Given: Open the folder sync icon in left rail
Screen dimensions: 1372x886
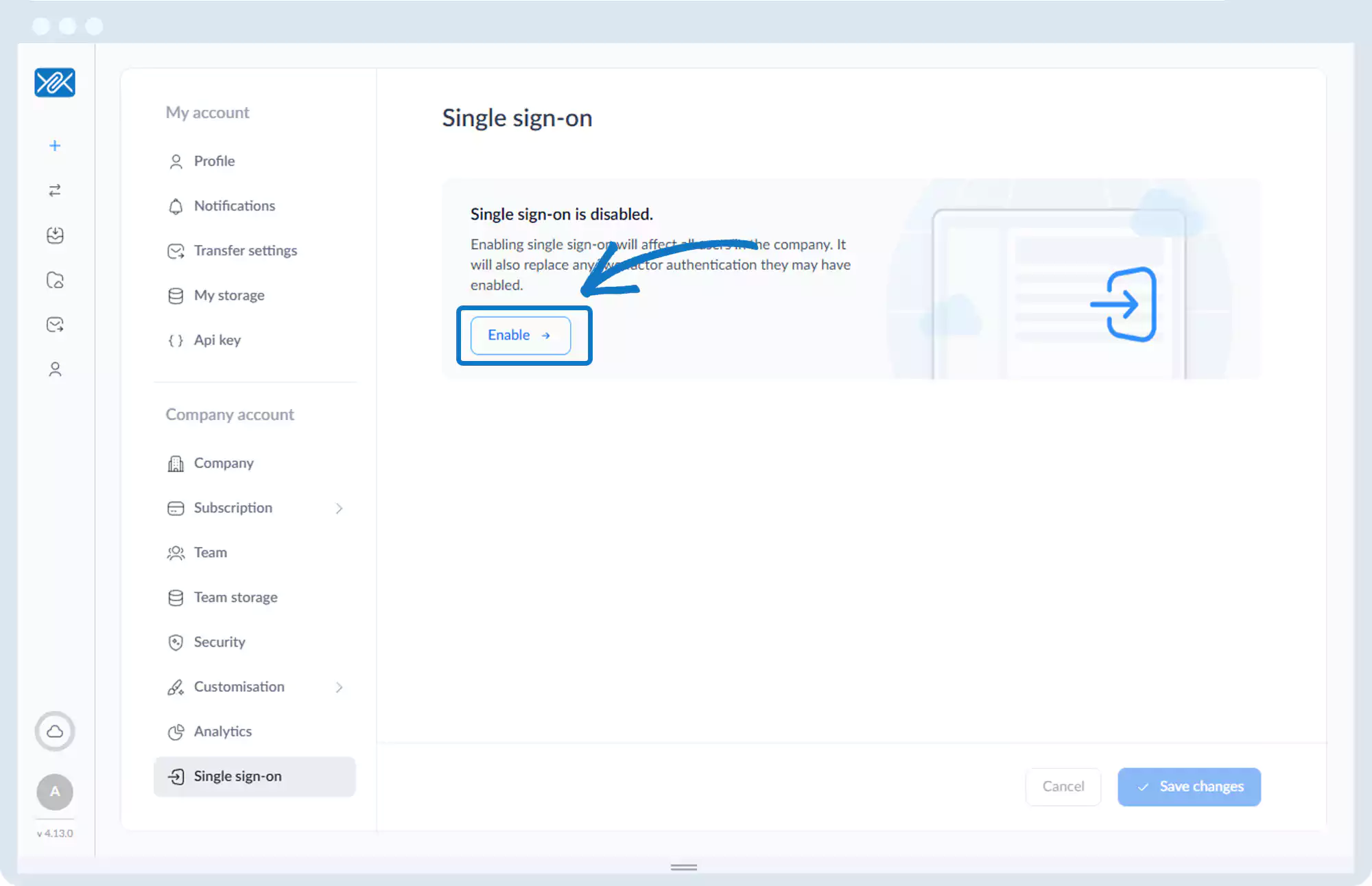Looking at the screenshot, I should 55,280.
